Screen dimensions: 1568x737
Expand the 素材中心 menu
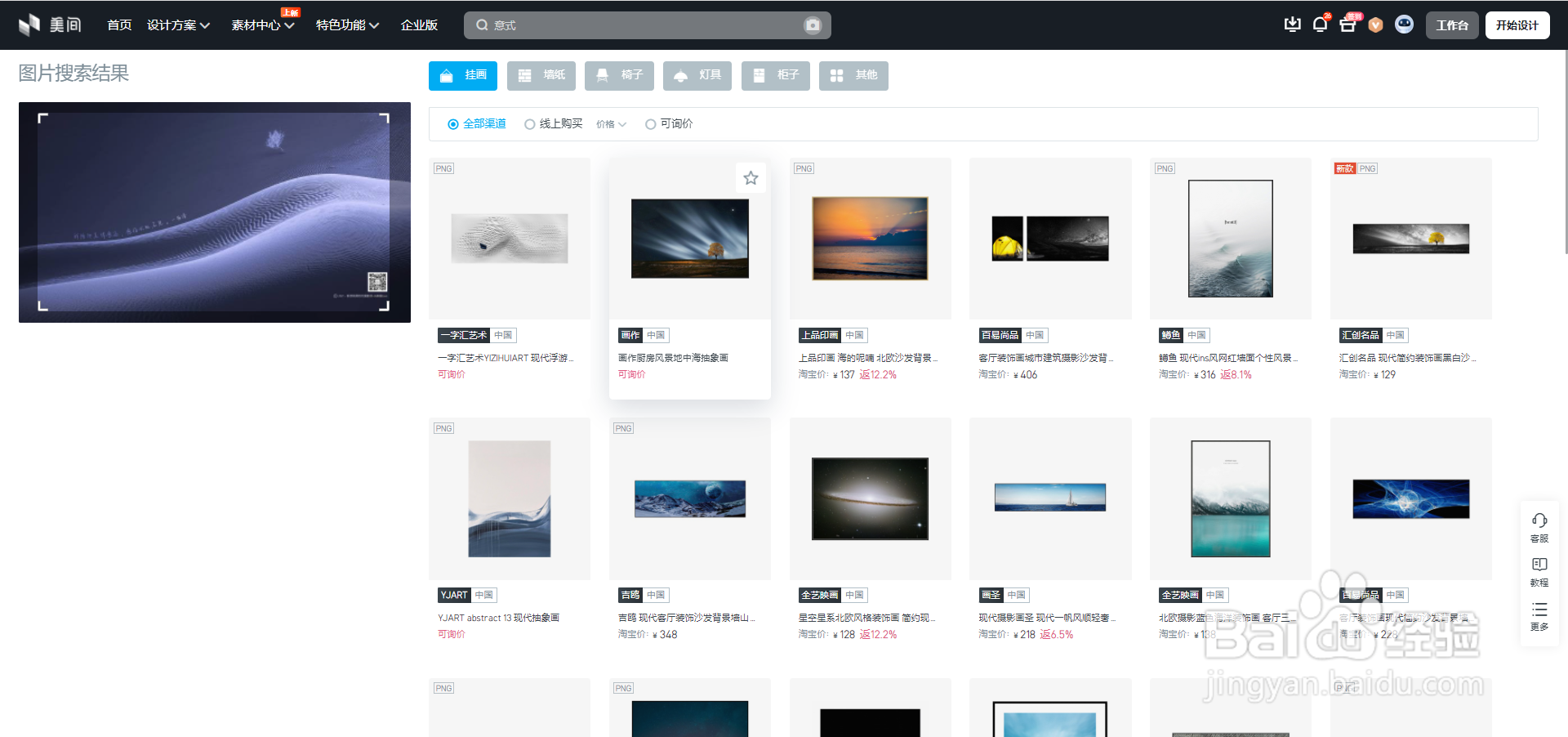click(x=261, y=25)
